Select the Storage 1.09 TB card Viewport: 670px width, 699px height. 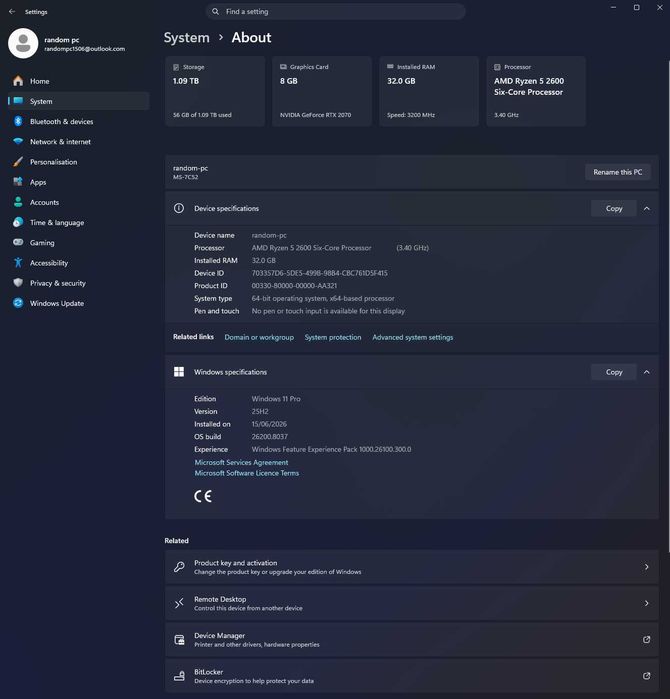[x=215, y=91]
